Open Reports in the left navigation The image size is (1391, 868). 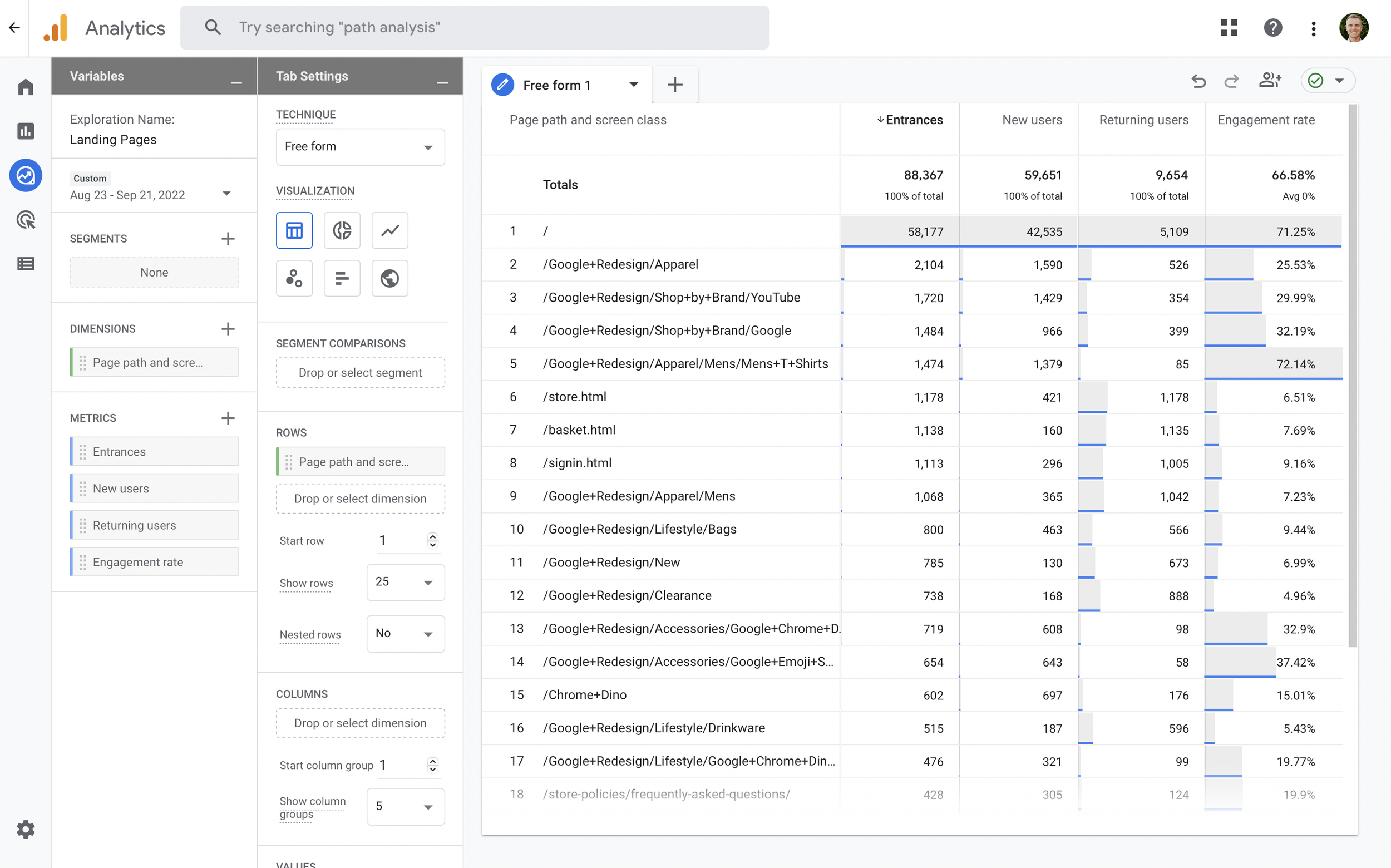[25, 131]
